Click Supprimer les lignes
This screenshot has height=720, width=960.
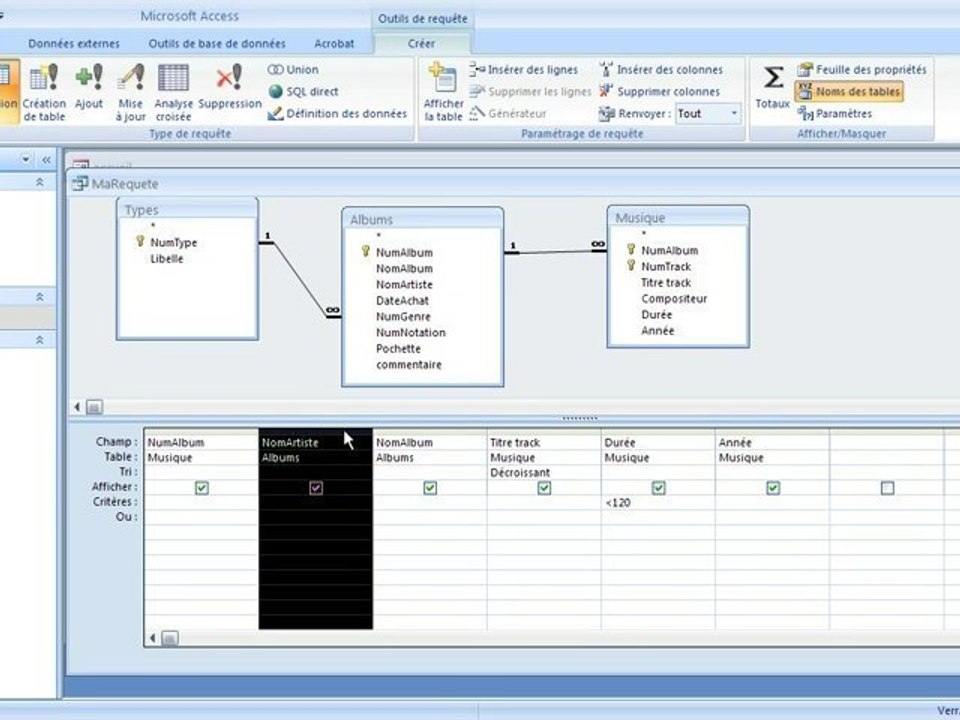click(530, 92)
